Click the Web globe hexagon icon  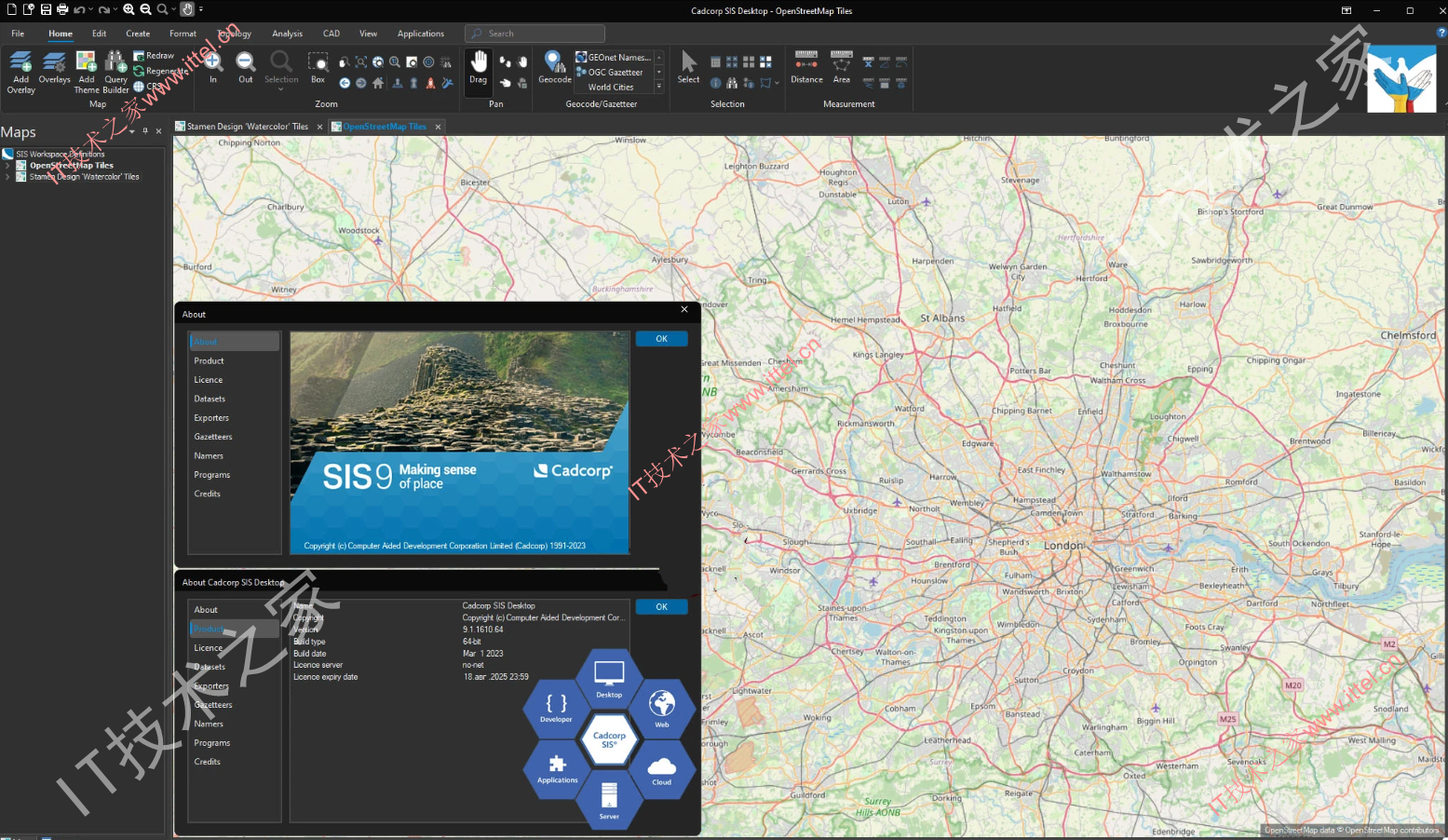[x=662, y=708]
